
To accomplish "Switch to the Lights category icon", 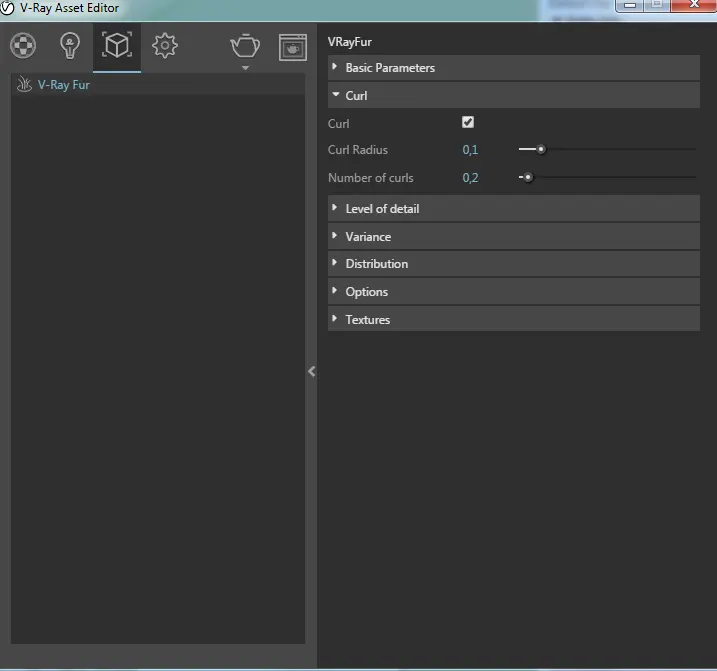I will [70, 46].
